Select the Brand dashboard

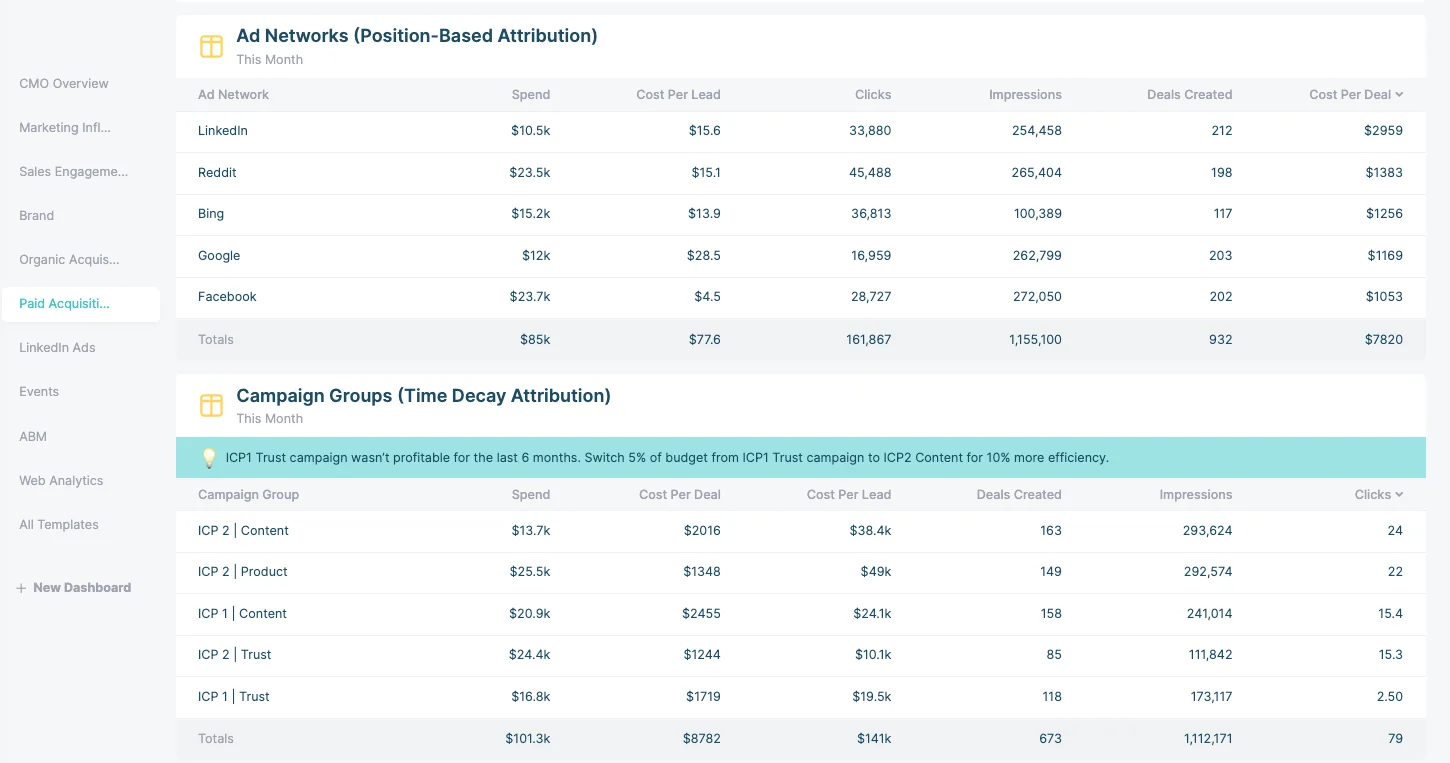pyautogui.click(x=36, y=215)
